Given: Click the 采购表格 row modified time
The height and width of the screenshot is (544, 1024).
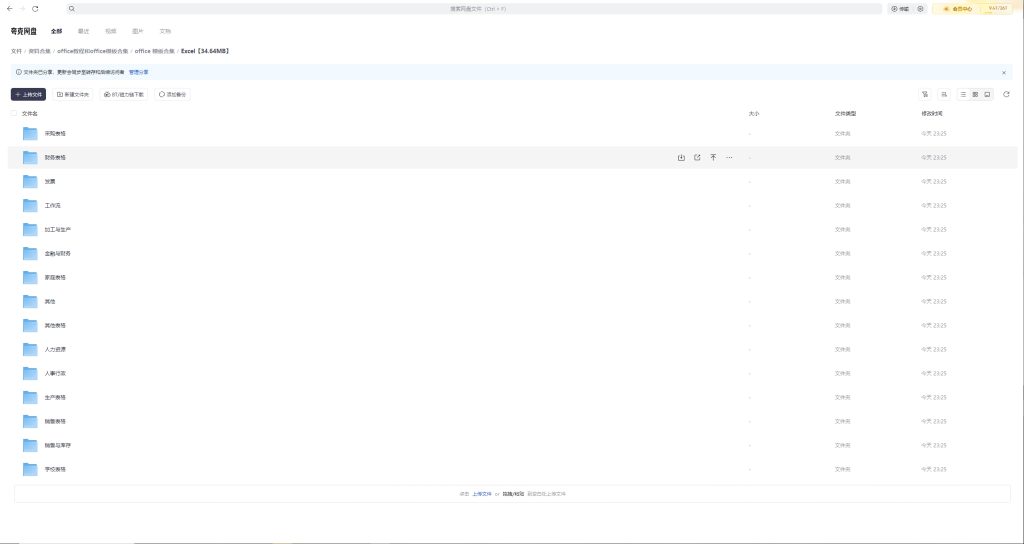Looking at the screenshot, I should tap(934, 134).
